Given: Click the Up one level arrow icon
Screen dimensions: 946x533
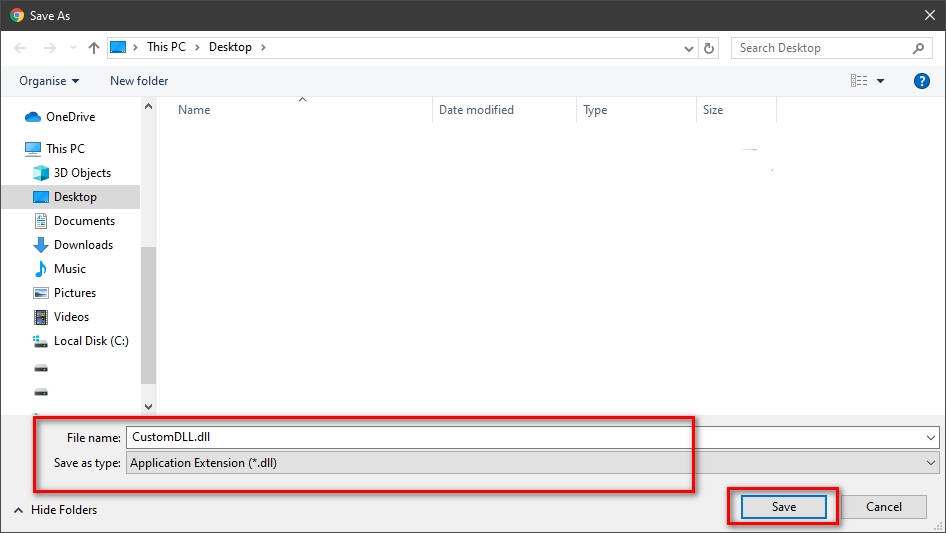Looking at the screenshot, I should tap(94, 47).
